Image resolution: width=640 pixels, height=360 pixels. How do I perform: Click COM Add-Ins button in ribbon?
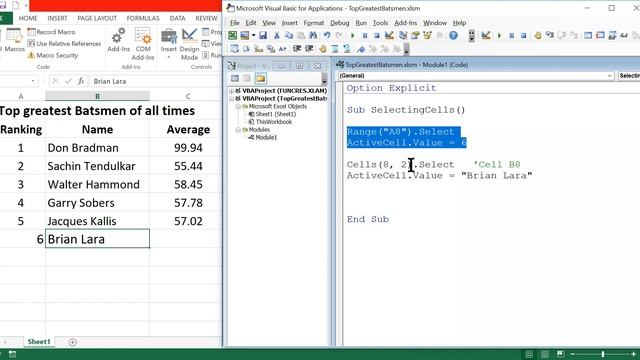coord(143,44)
